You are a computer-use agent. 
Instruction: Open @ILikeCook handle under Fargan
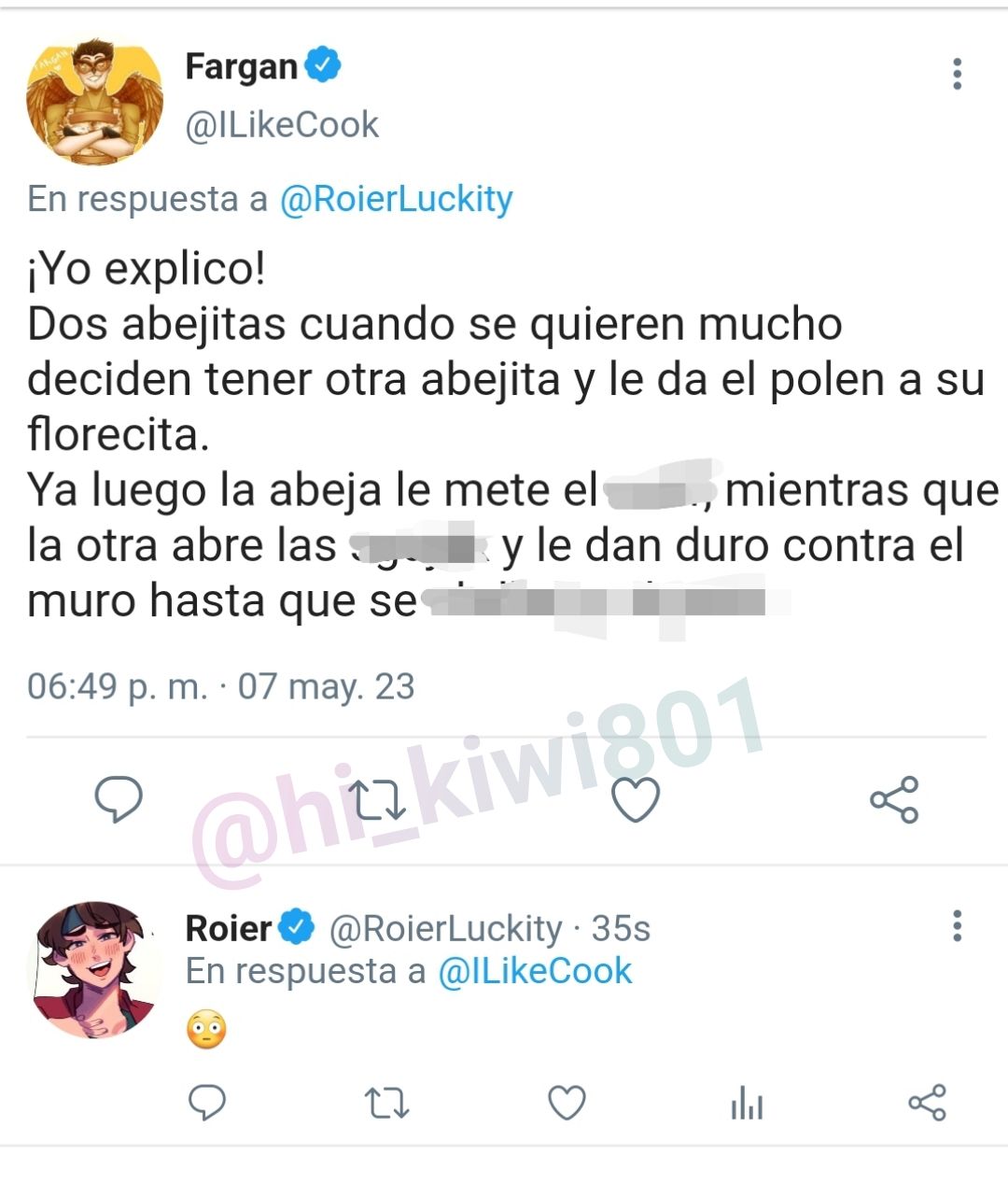point(282,124)
